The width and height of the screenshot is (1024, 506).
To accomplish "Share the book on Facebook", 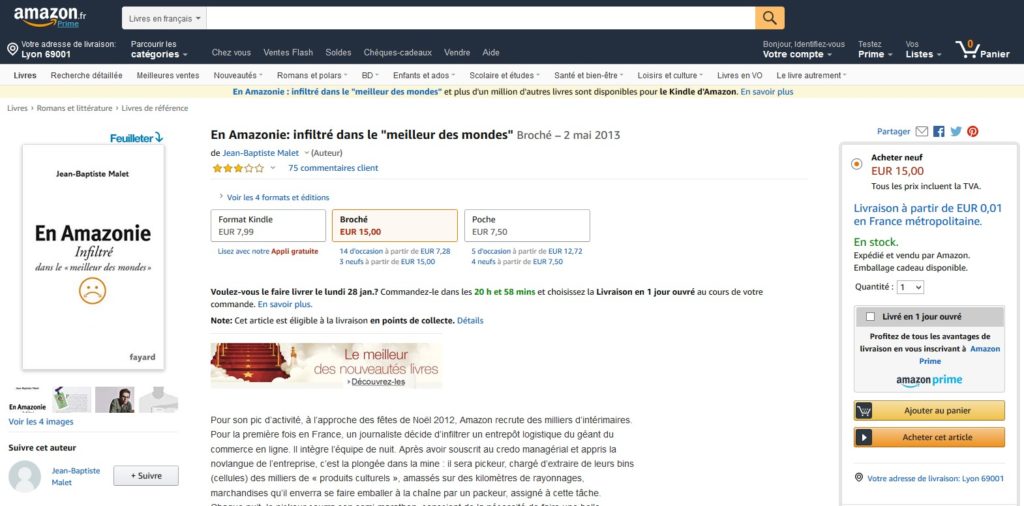I will [938, 131].
